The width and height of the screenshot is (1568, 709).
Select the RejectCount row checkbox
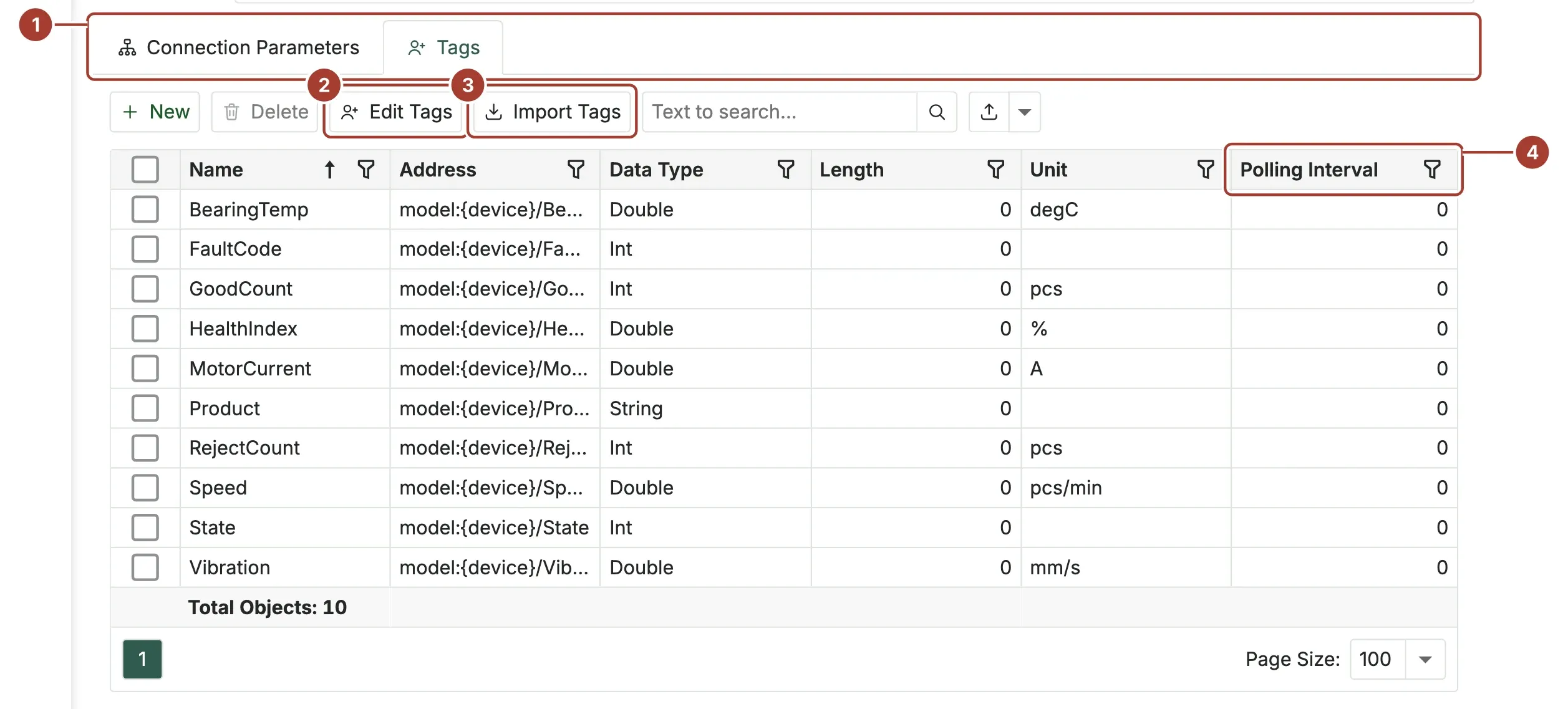145,448
